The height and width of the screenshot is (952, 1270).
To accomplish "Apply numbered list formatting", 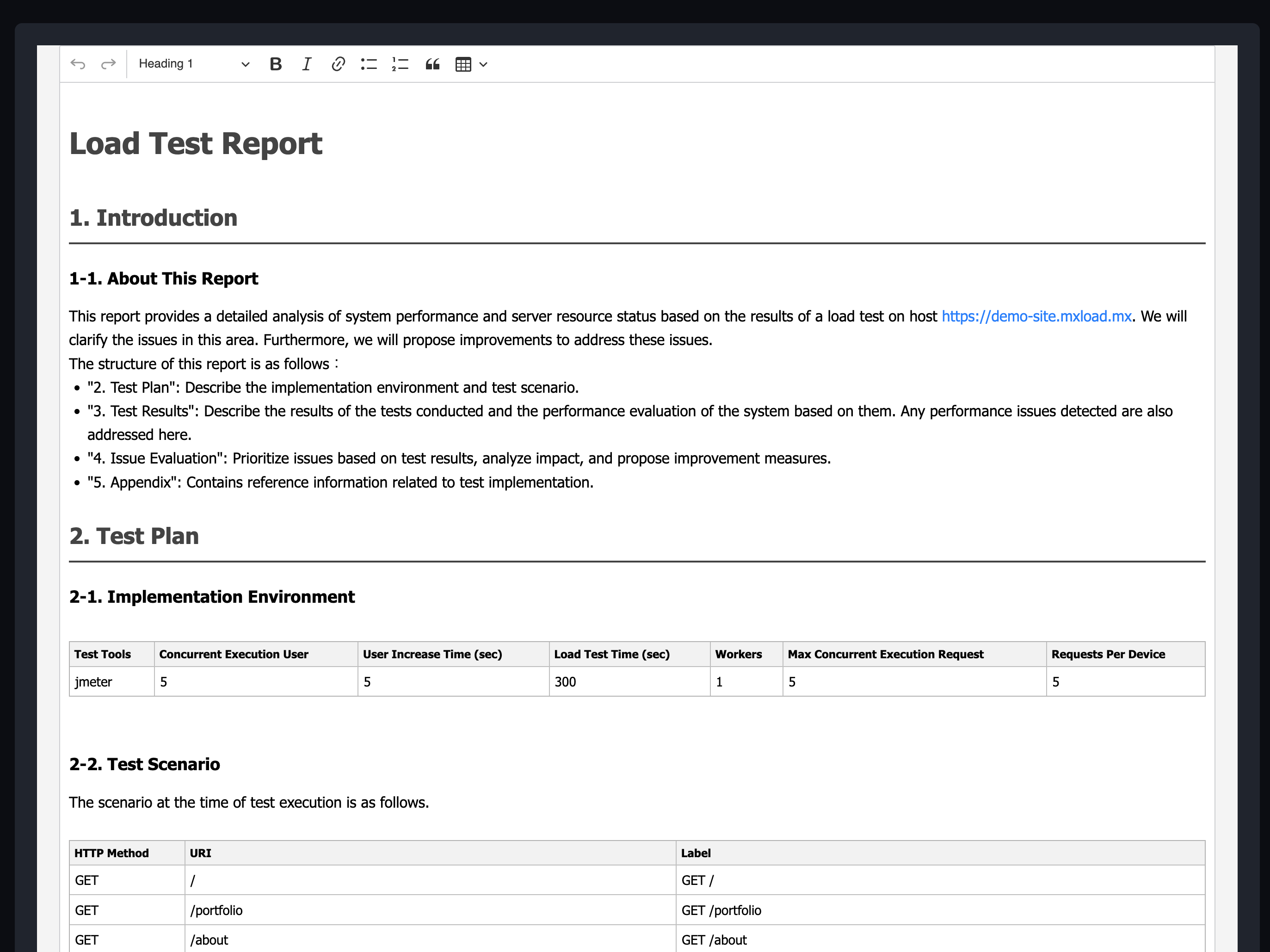I will (x=400, y=64).
